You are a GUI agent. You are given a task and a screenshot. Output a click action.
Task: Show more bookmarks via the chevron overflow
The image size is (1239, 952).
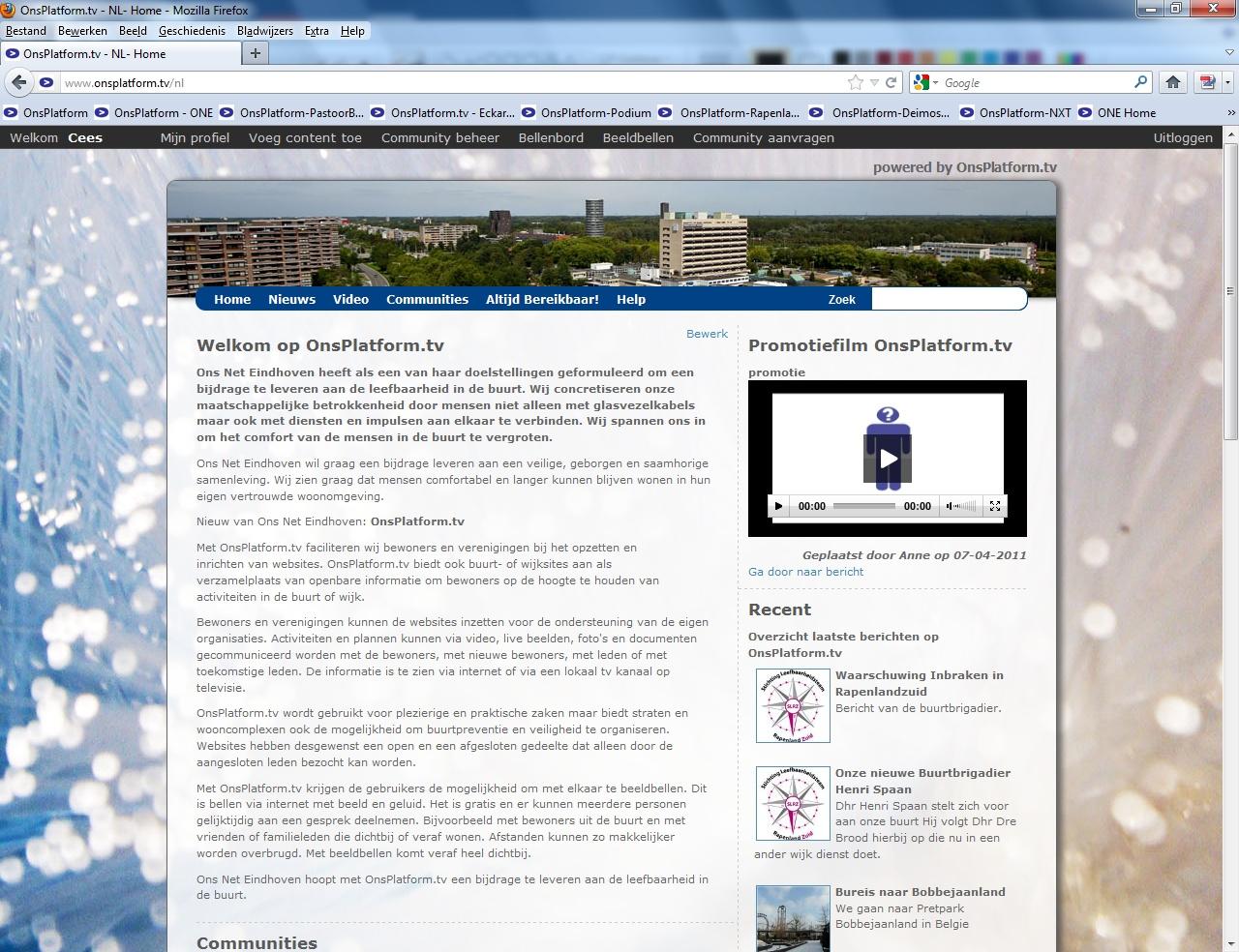(x=1230, y=113)
